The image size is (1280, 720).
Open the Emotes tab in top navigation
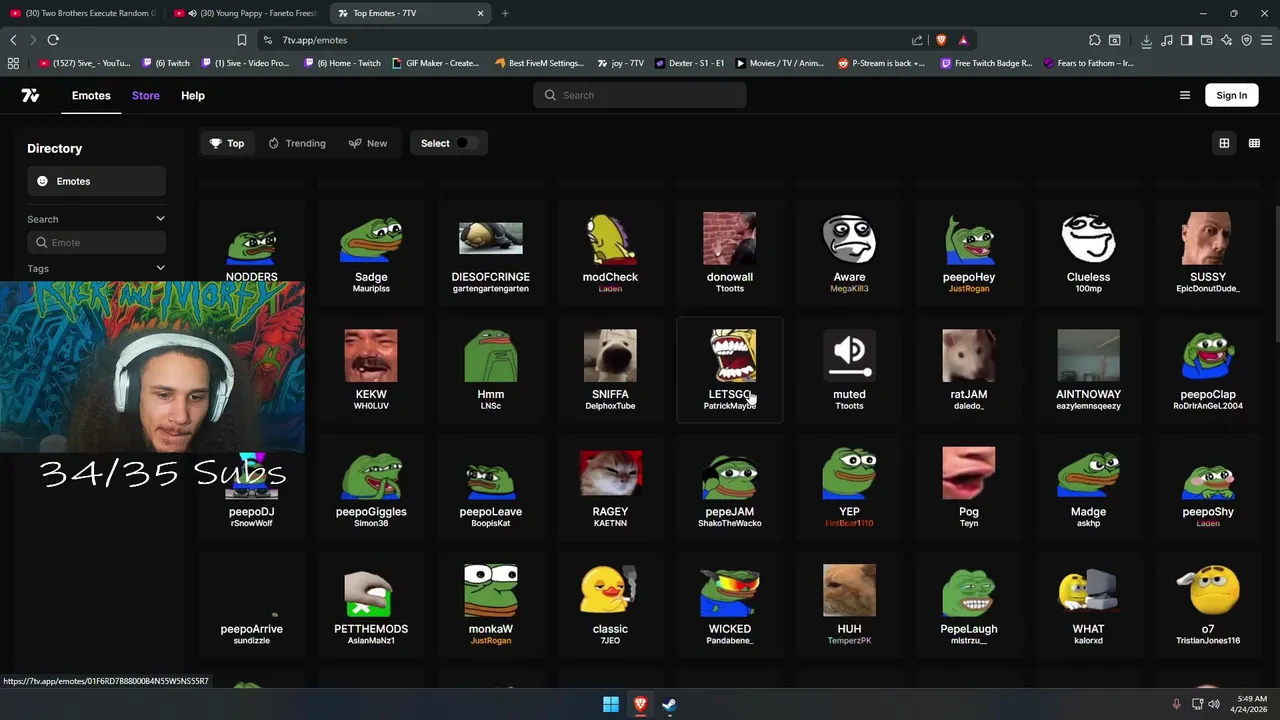[91, 95]
